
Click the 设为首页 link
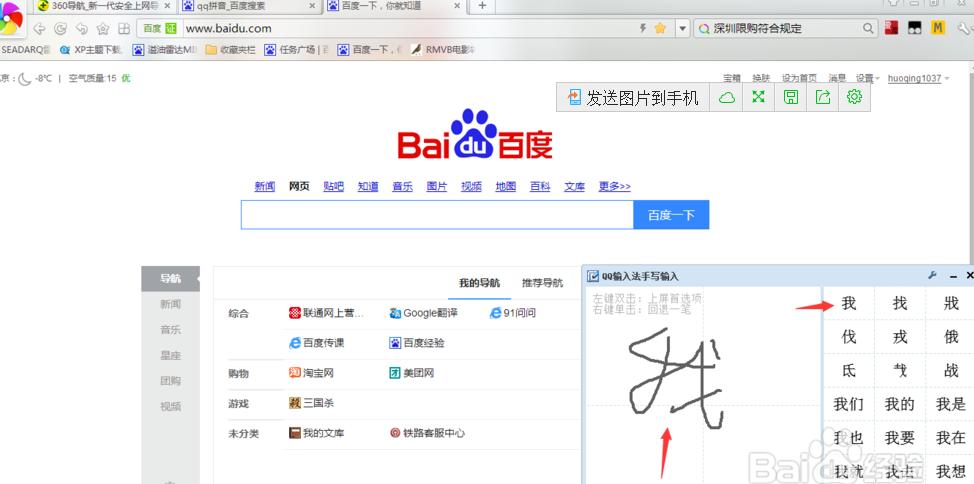point(799,78)
